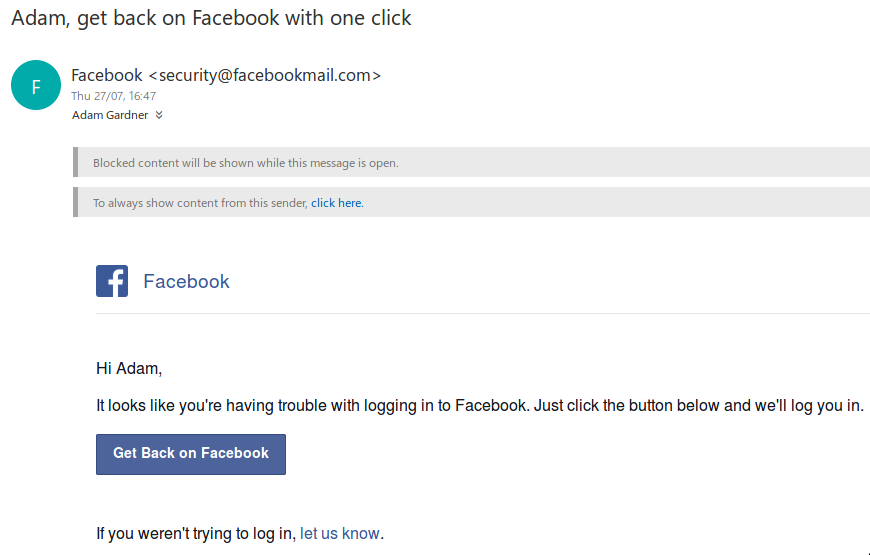This screenshot has height=555, width=870.
Task: Click the teal F sender avatar
Action: (36, 85)
